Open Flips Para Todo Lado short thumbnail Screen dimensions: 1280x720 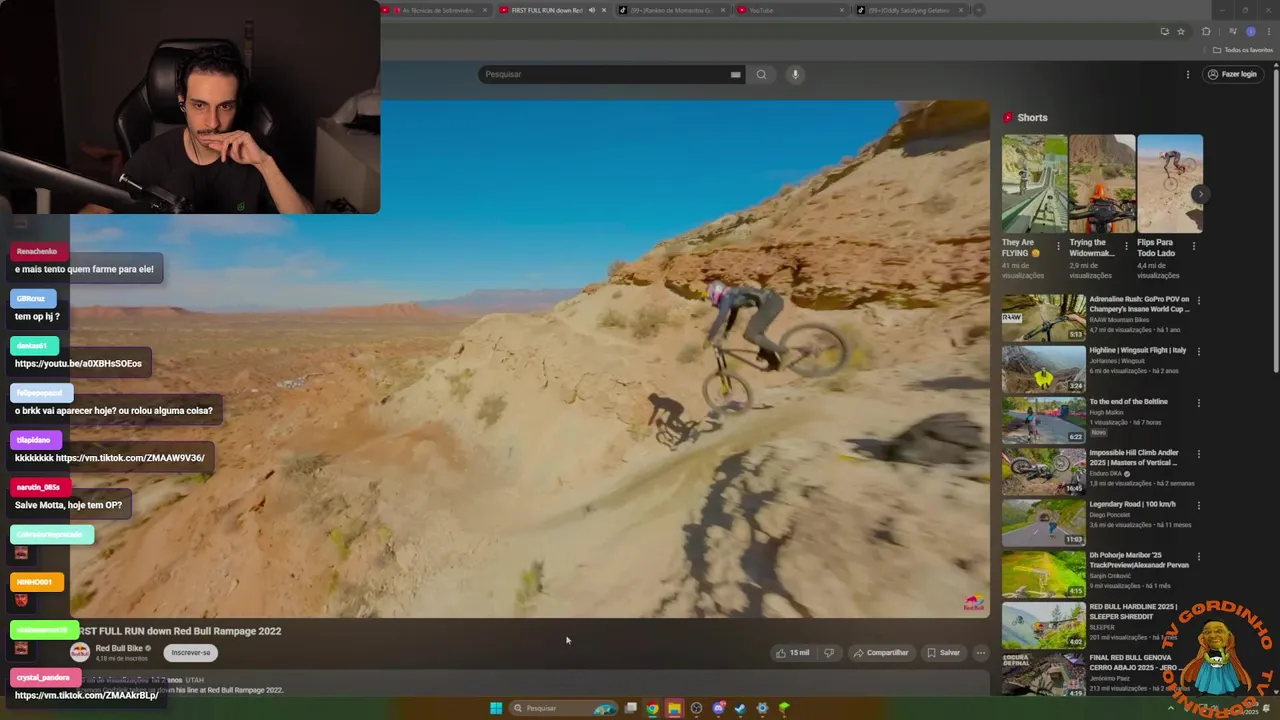(1170, 184)
